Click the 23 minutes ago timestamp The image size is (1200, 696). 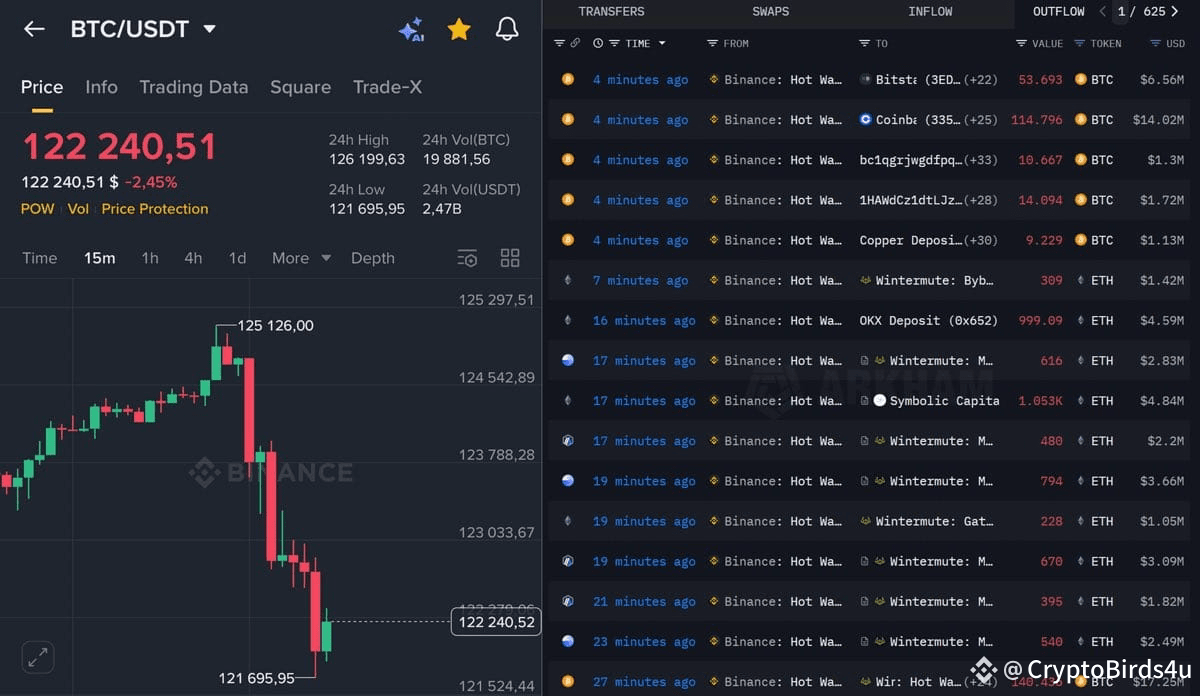click(x=644, y=642)
